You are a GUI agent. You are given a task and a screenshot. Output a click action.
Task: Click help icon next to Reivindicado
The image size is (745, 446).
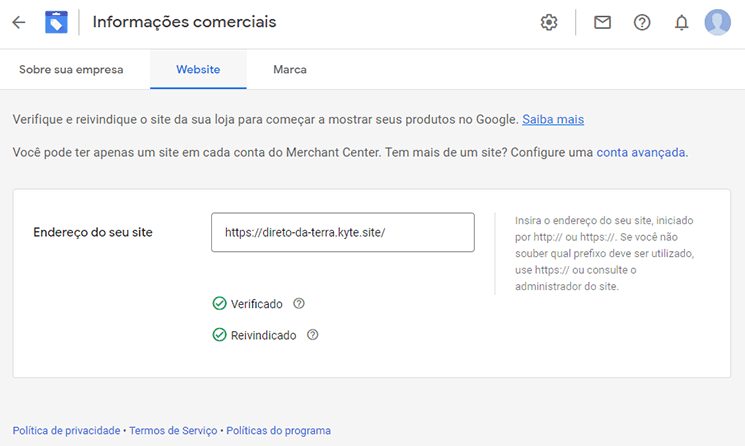point(313,334)
